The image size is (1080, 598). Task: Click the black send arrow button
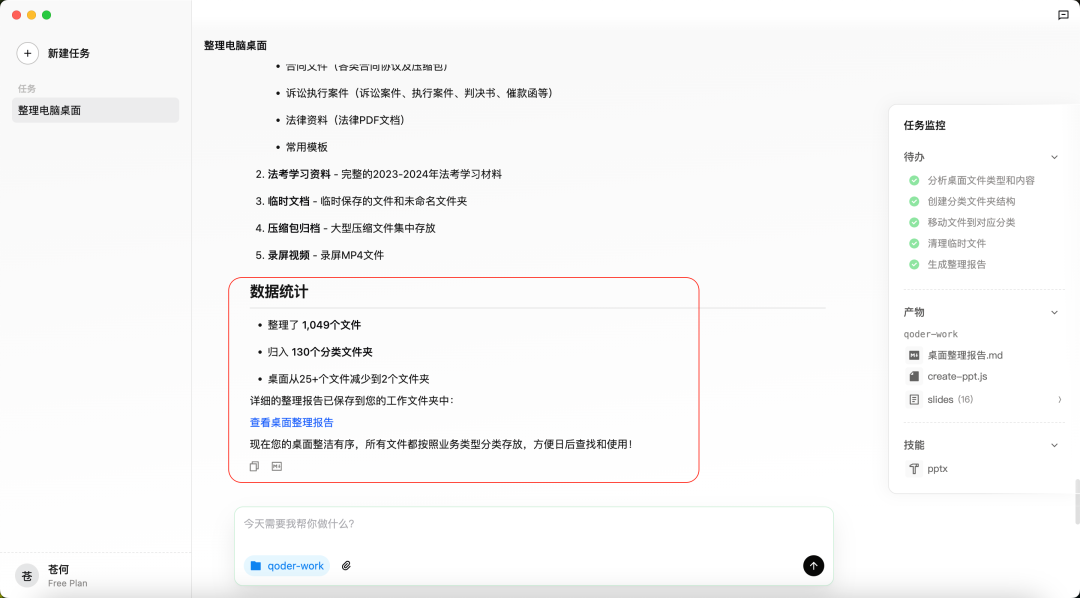pos(813,565)
